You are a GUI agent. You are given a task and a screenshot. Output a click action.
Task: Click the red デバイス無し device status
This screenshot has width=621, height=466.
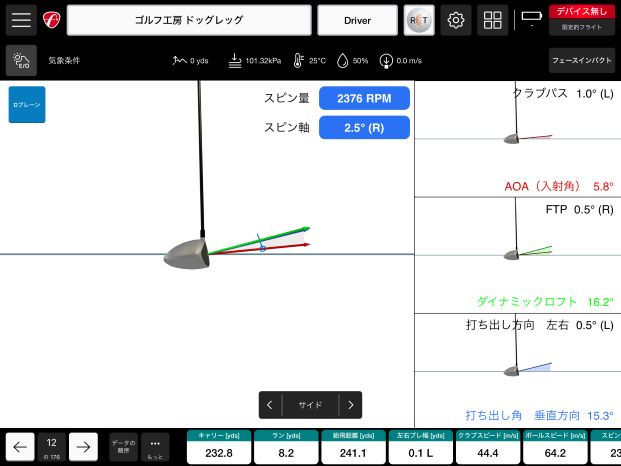582,11
